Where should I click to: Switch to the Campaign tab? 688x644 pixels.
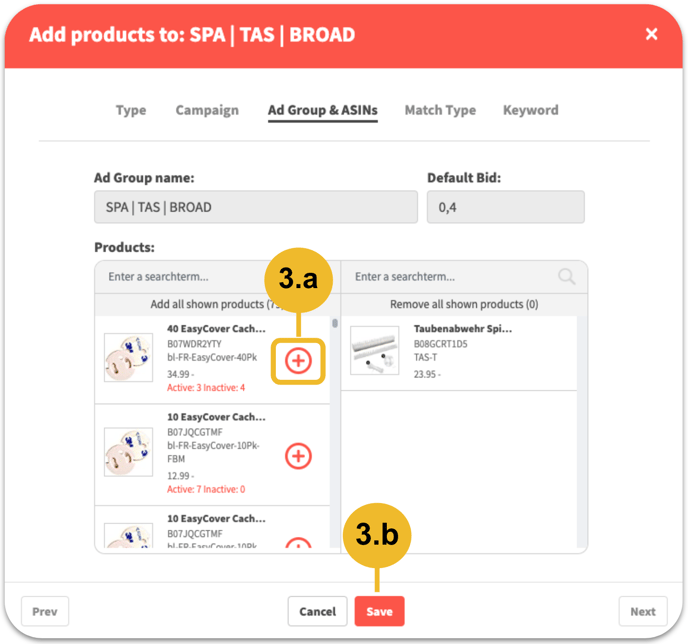[x=207, y=110]
